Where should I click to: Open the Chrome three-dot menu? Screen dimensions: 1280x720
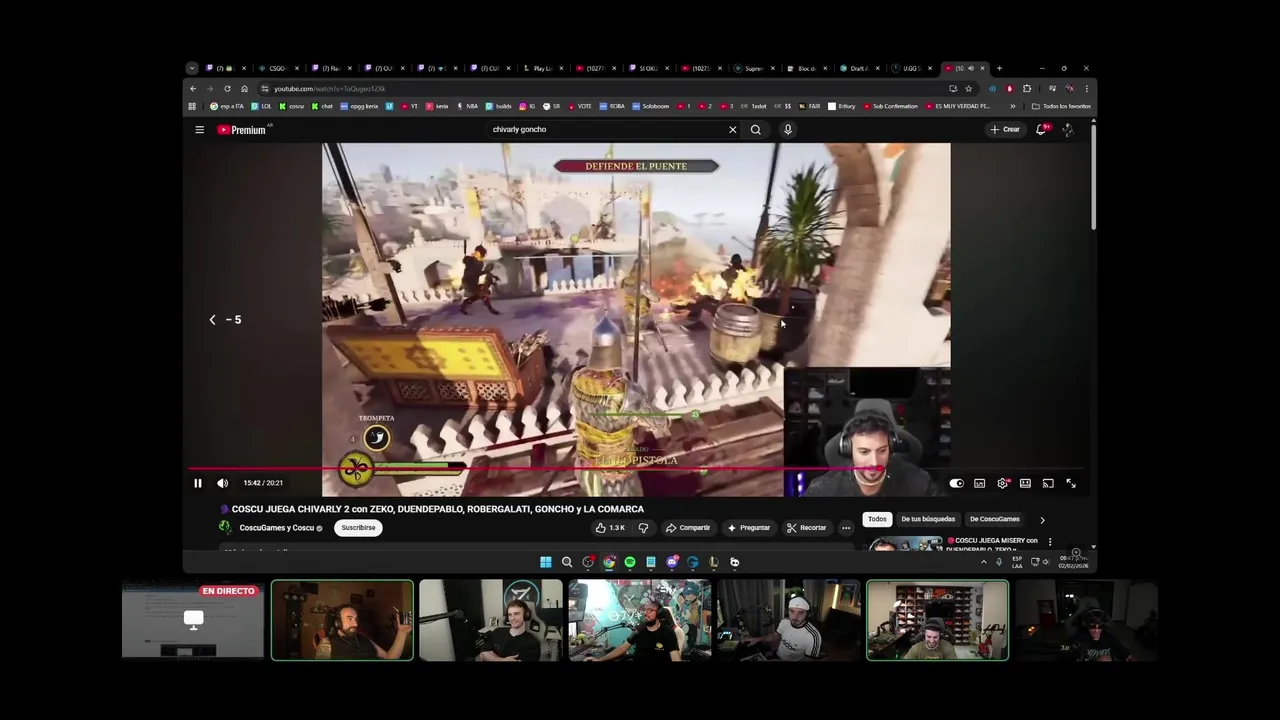pyautogui.click(x=1086, y=88)
